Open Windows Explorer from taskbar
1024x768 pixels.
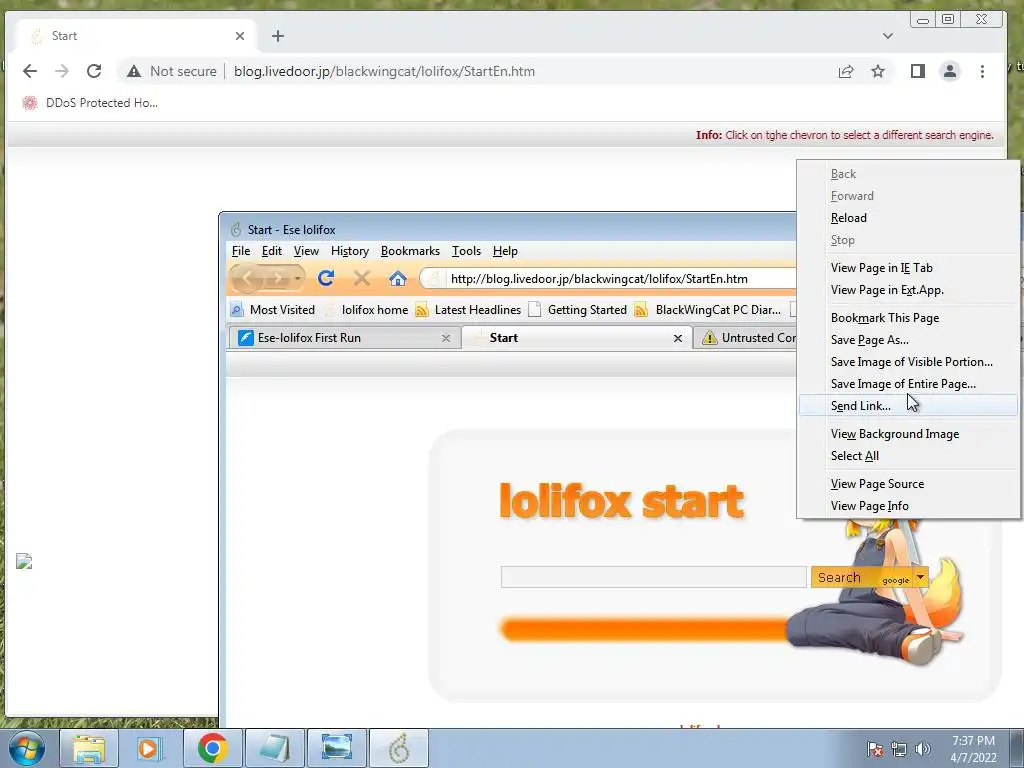coord(89,748)
